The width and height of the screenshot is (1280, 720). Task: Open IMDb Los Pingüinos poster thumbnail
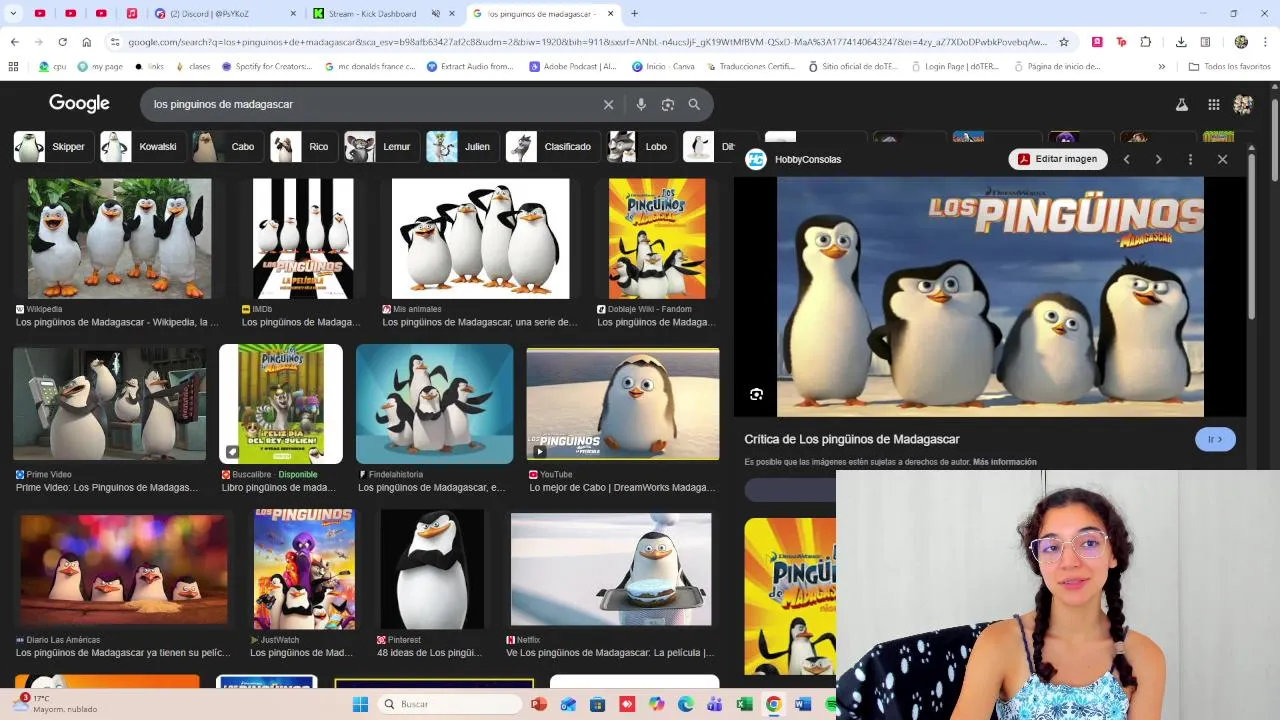point(303,239)
